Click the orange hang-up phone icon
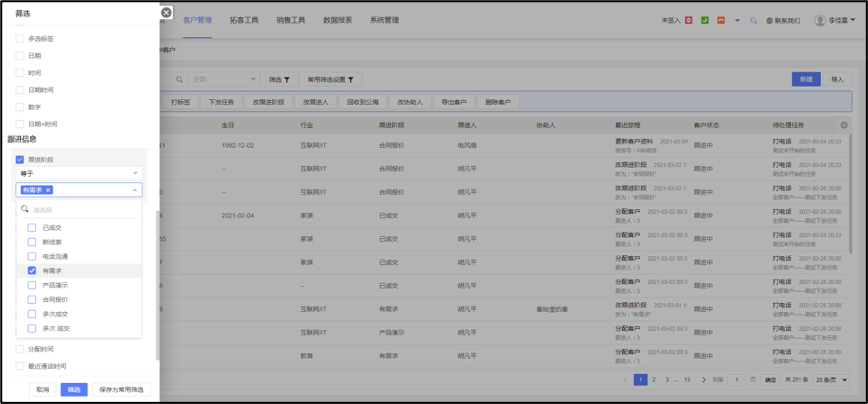This screenshot has height=404, width=868. [721, 20]
